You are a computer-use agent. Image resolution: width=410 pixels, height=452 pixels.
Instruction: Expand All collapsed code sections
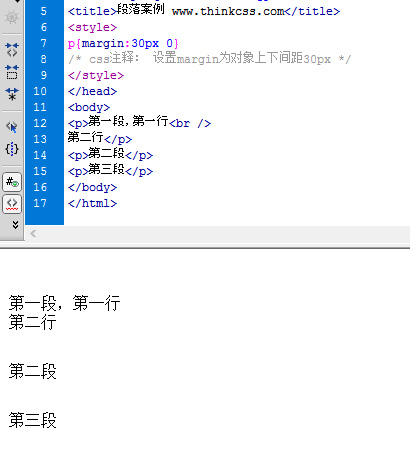[x=12, y=94]
